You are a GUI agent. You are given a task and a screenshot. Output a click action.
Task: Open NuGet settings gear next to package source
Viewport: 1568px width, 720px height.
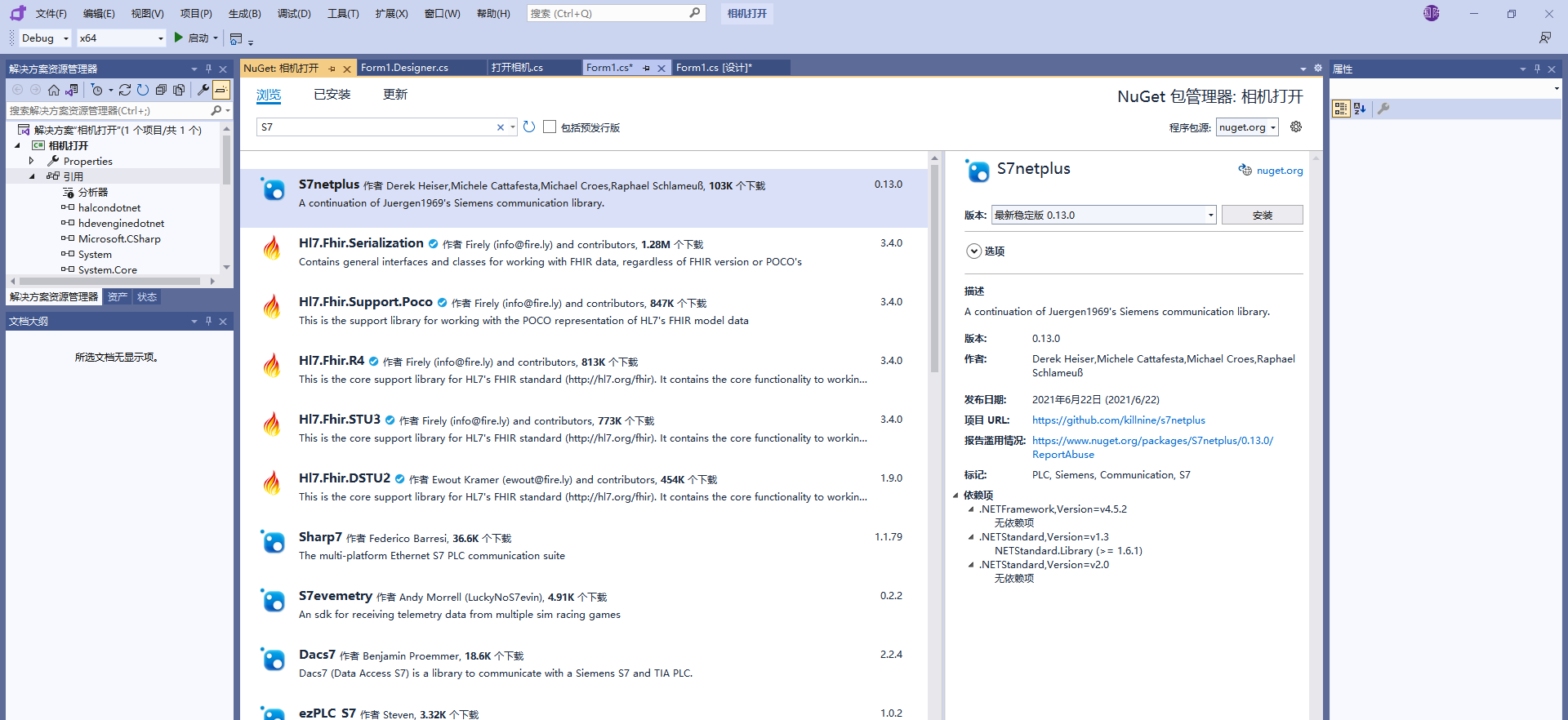click(1296, 127)
